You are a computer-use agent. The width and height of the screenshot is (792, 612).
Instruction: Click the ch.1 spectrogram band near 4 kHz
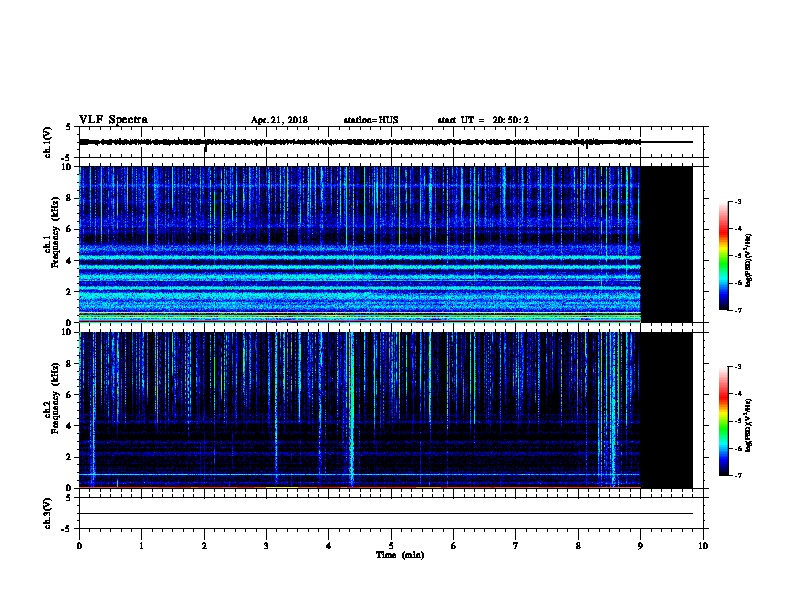pyautogui.click(x=360, y=257)
